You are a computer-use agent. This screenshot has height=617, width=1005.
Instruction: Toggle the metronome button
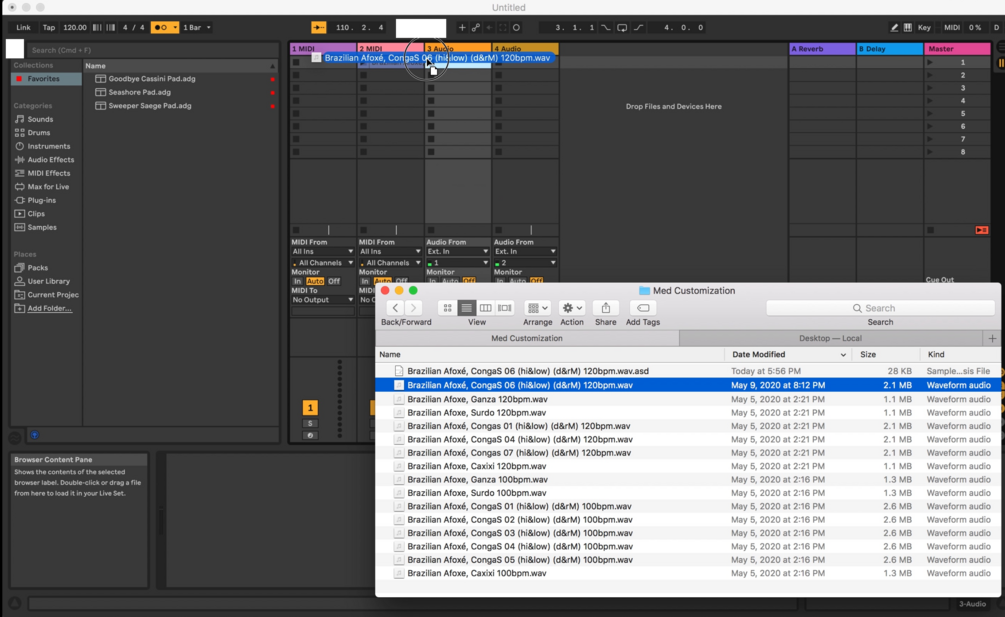tap(165, 28)
